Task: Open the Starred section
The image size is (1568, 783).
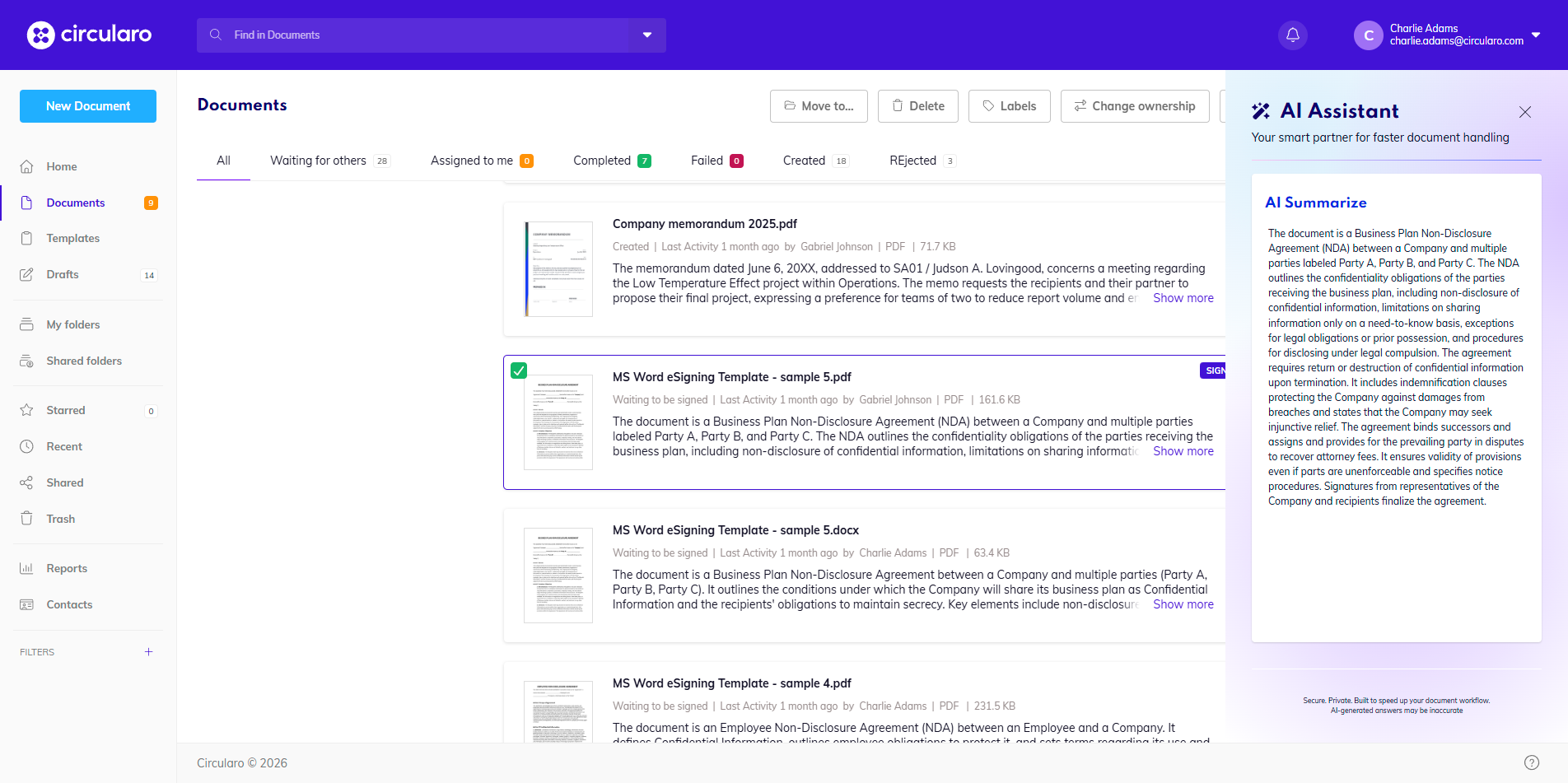Action: (x=65, y=410)
